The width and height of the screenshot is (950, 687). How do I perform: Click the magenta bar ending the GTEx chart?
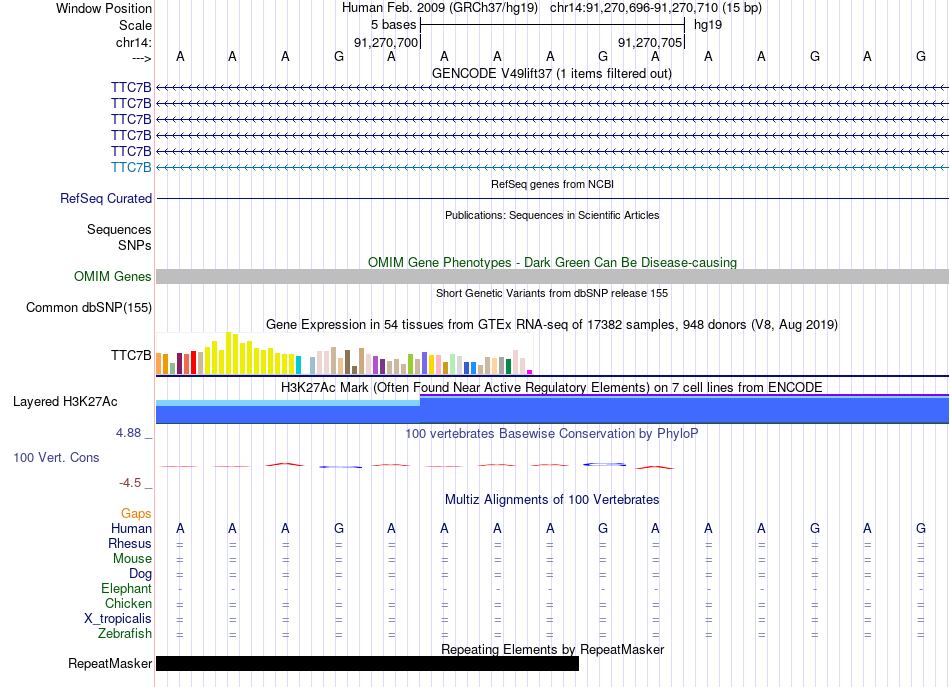[530, 372]
